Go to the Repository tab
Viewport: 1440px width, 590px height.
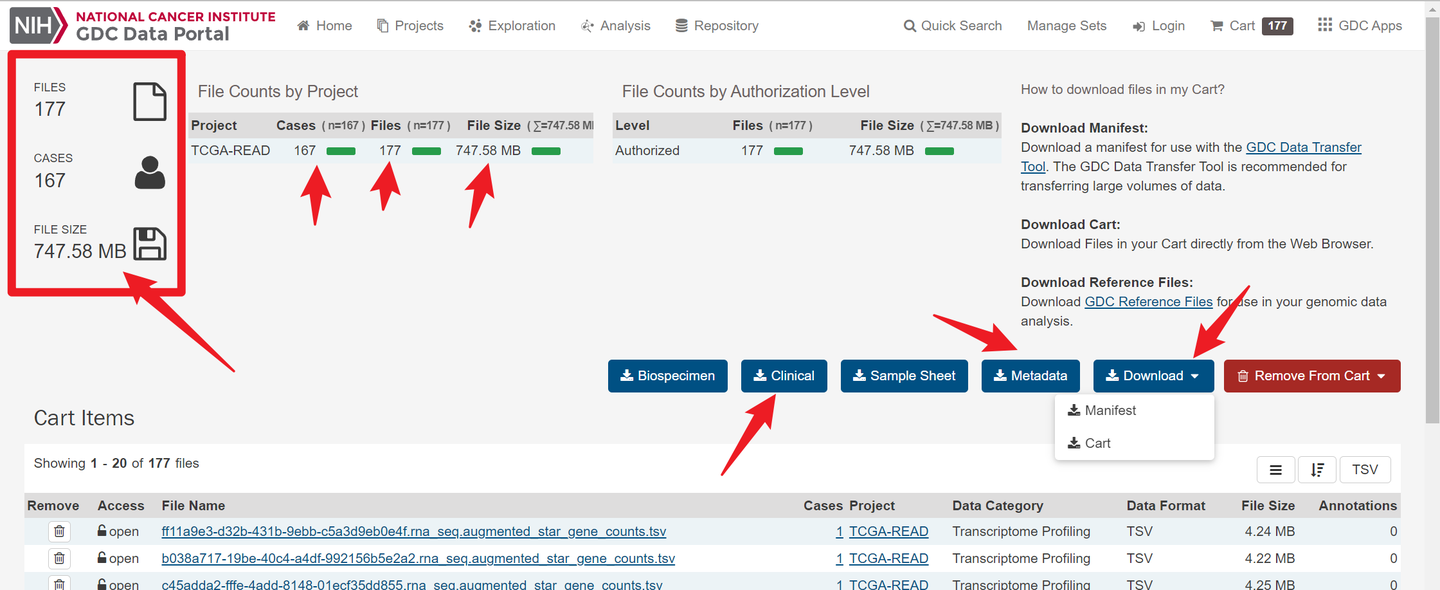(x=716, y=26)
